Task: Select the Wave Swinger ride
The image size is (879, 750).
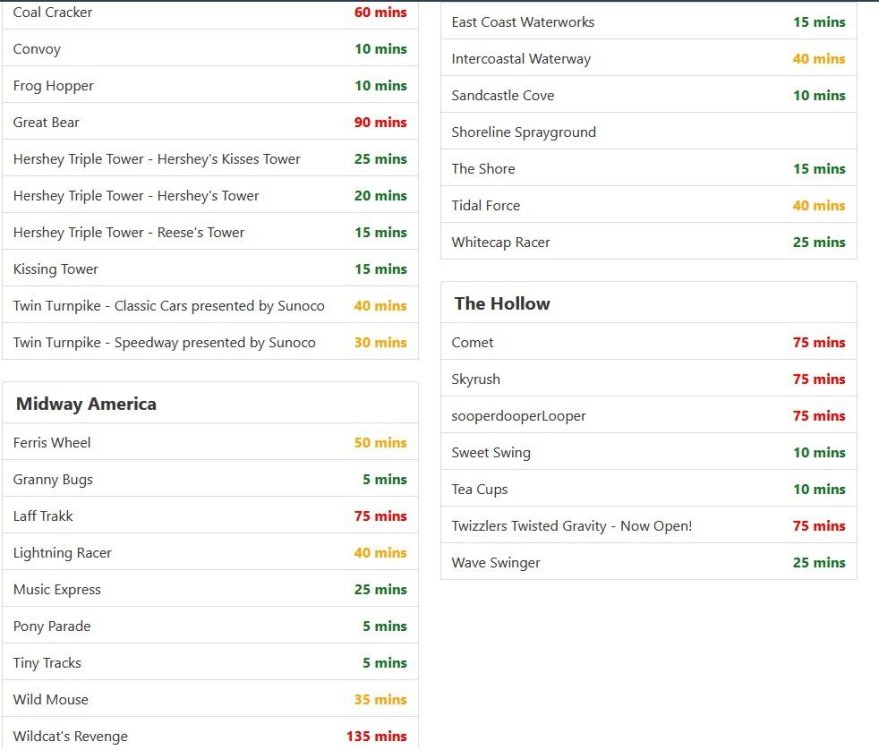Action: click(496, 563)
